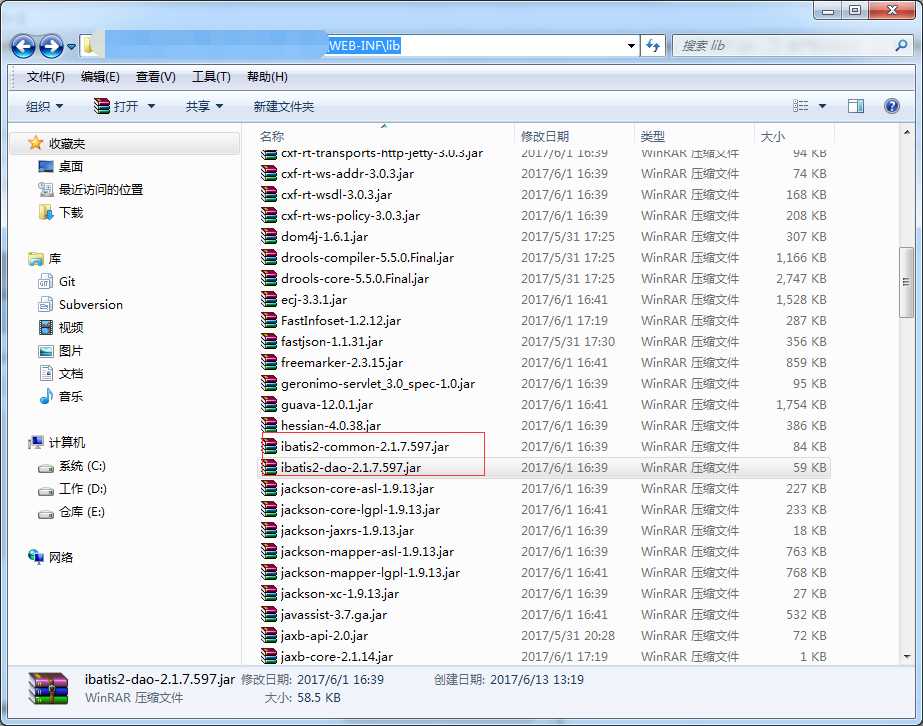Click the 打开 toolbar button

[117, 107]
